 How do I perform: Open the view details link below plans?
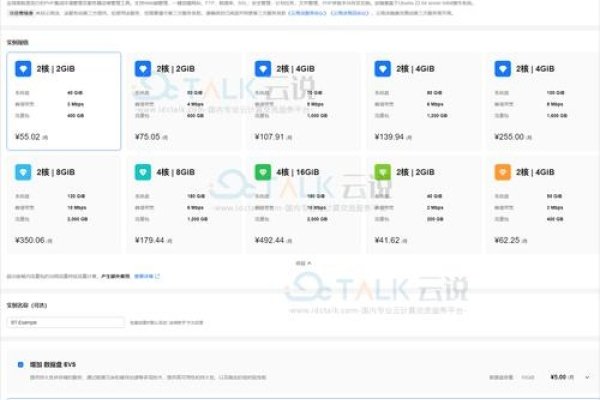(x=146, y=275)
